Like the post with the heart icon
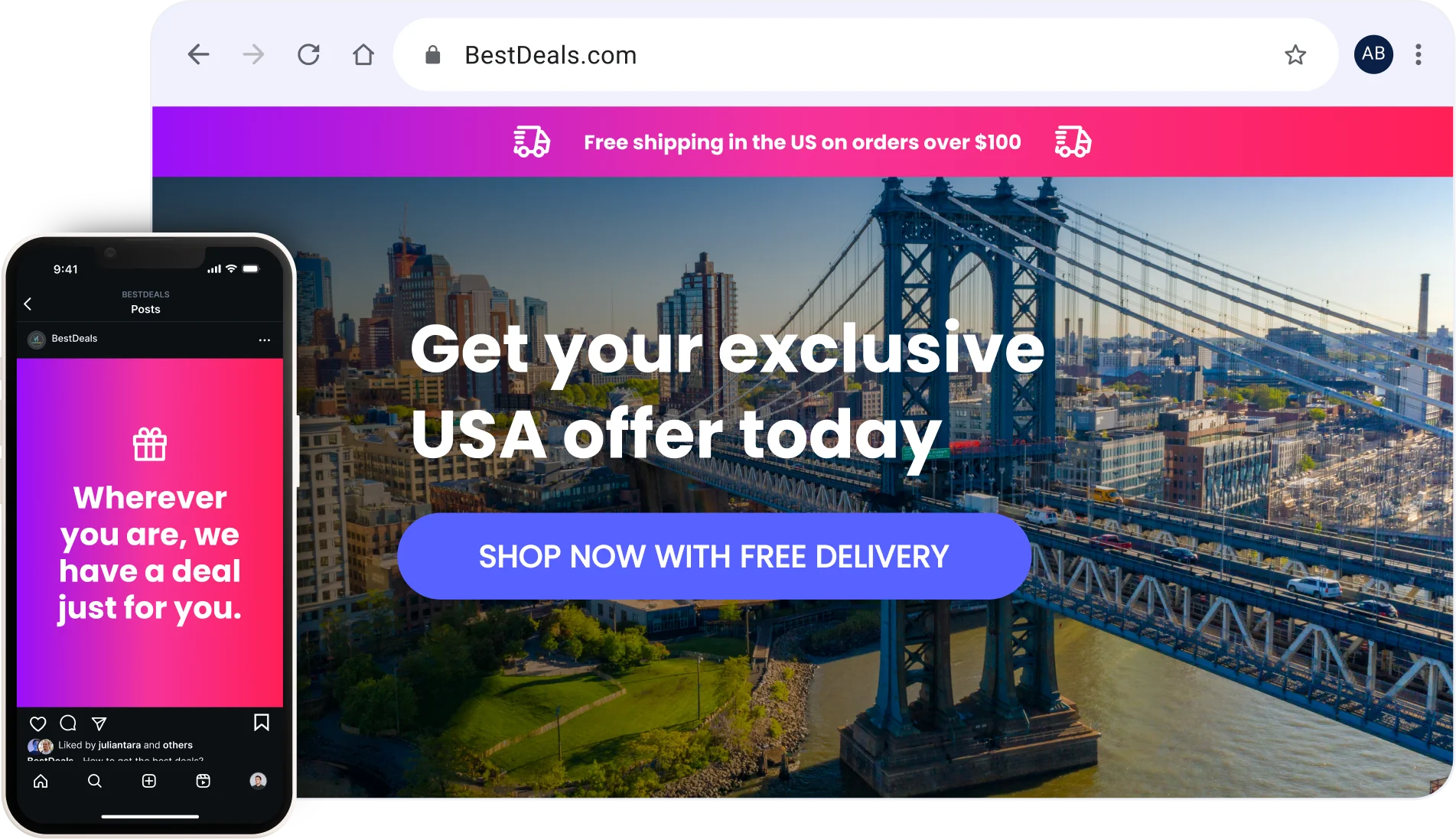 (x=37, y=724)
